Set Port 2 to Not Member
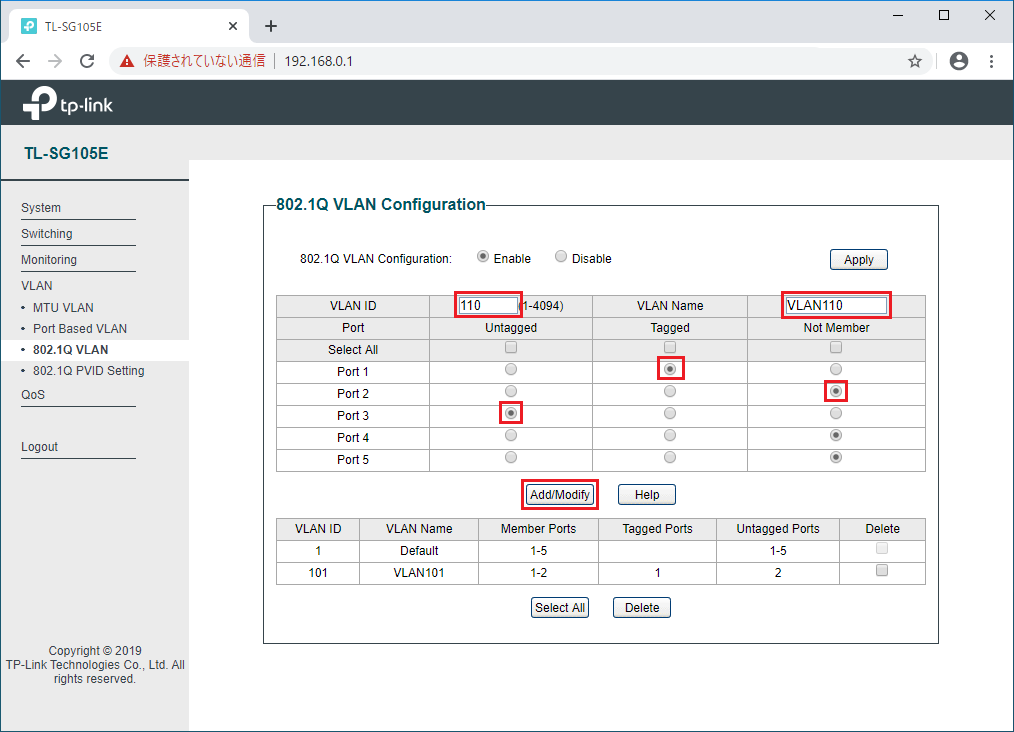1014x732 pixels. [x=836, y=391]
